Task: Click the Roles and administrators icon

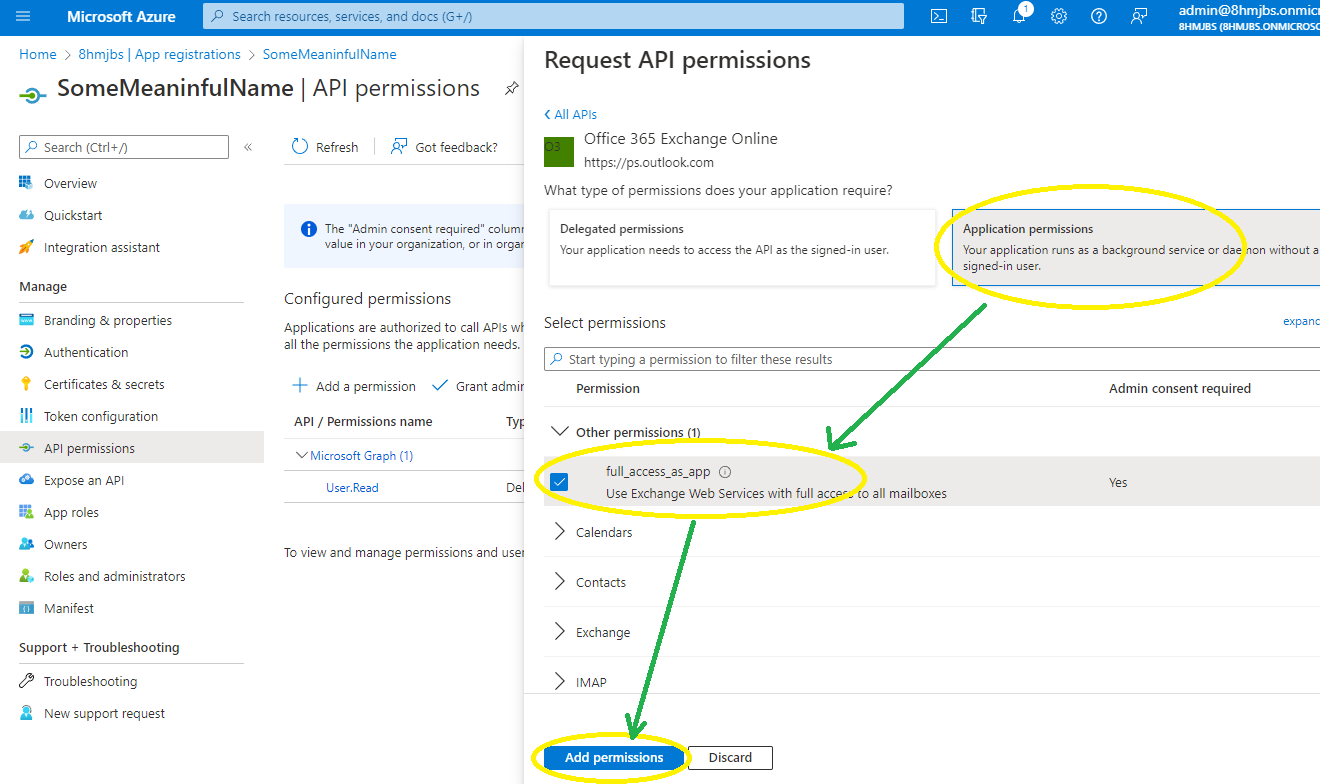Action: pos(27,576)
